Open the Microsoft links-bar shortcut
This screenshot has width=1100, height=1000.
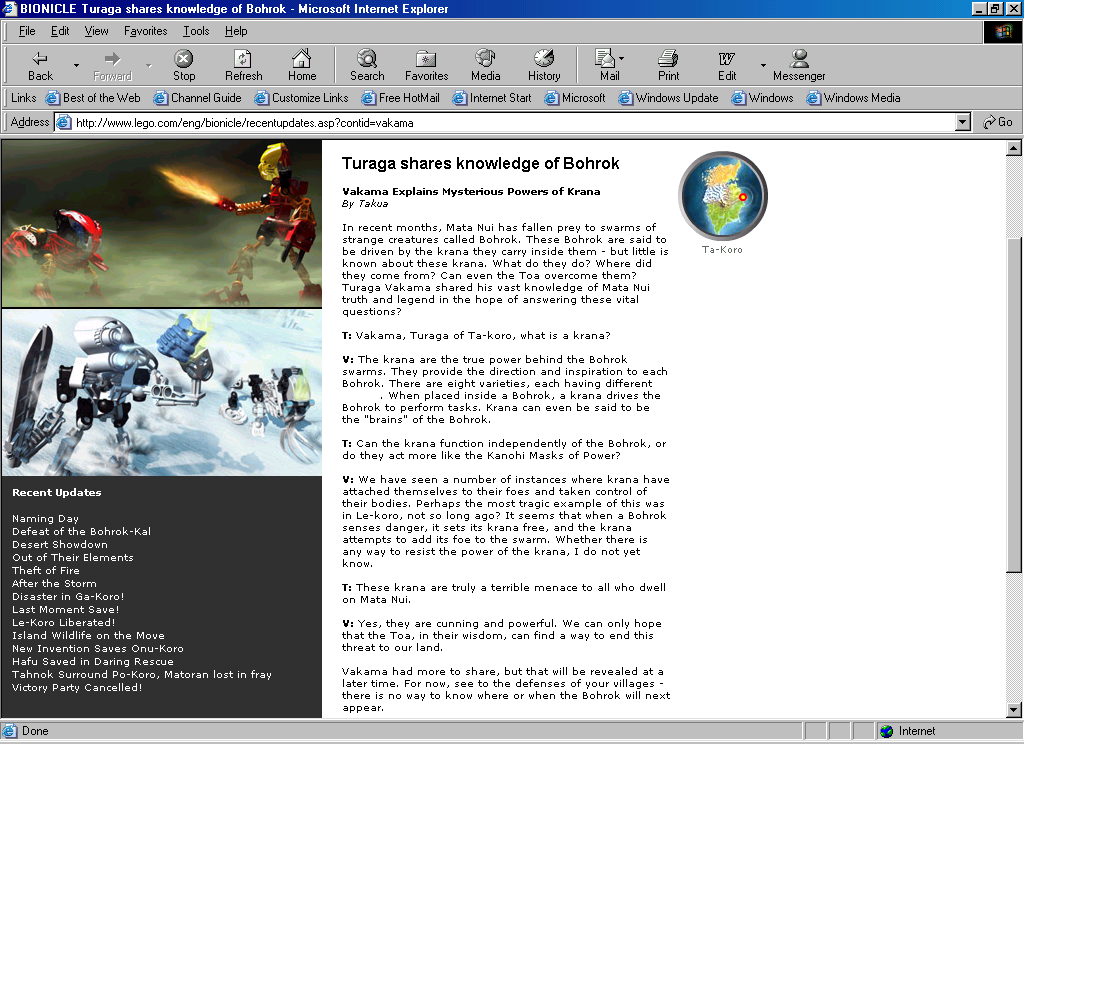(575, 98)
